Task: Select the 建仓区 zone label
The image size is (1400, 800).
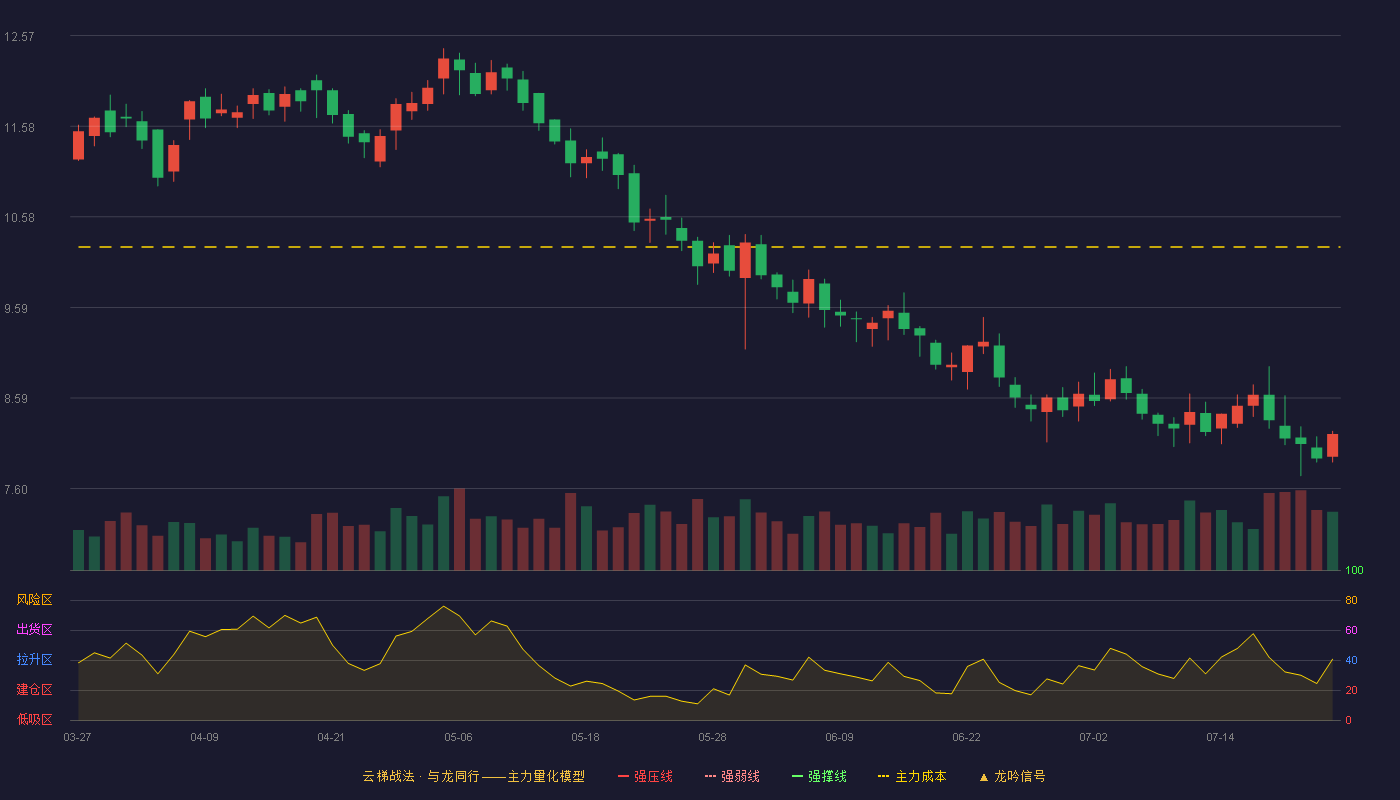Action: 34,690
